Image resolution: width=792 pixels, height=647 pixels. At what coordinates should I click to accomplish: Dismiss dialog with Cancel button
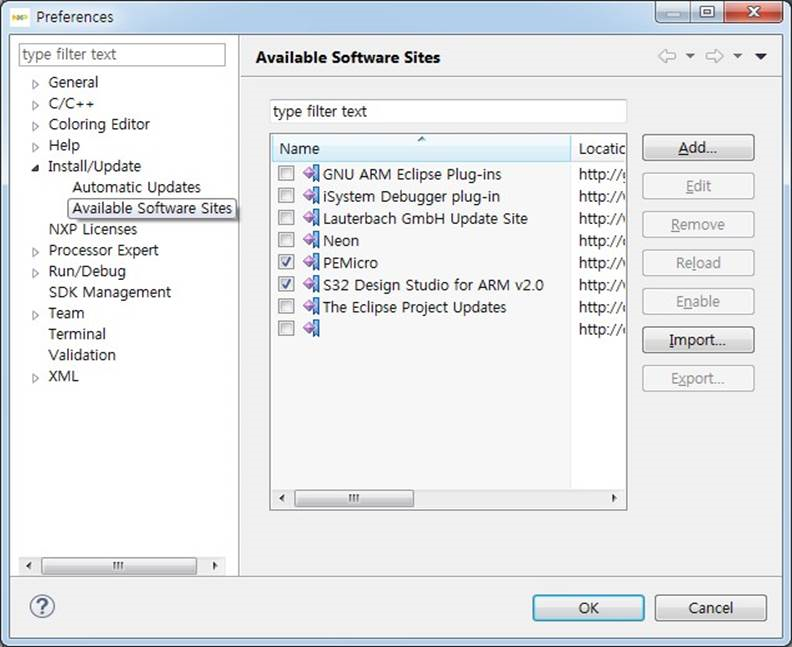(711, 608)
